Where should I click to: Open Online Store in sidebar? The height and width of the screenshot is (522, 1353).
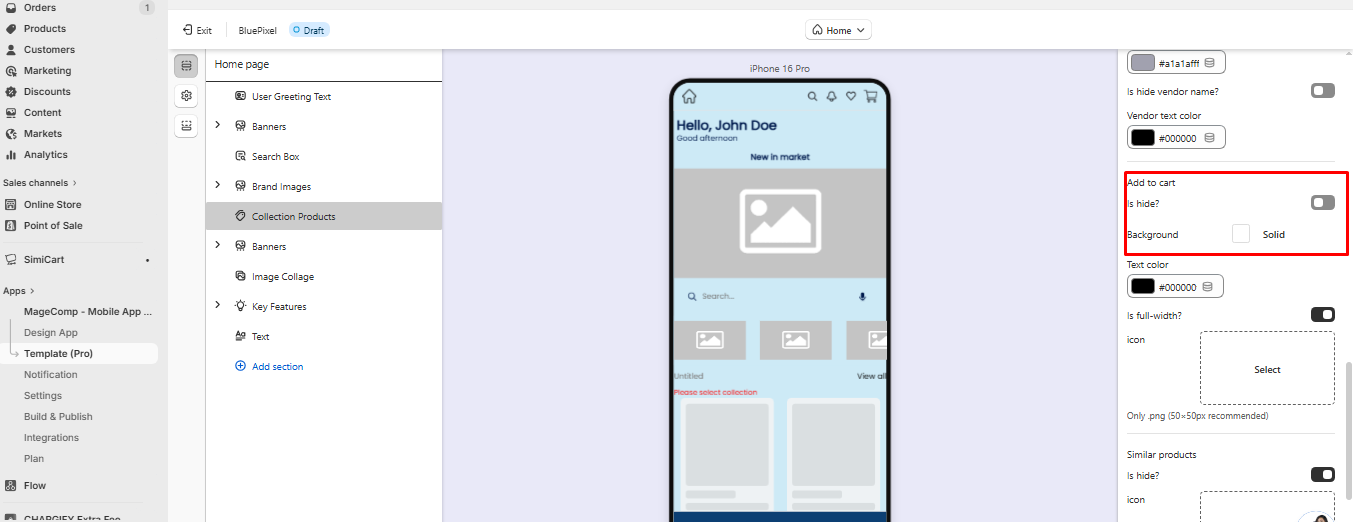tap(52, 205)
